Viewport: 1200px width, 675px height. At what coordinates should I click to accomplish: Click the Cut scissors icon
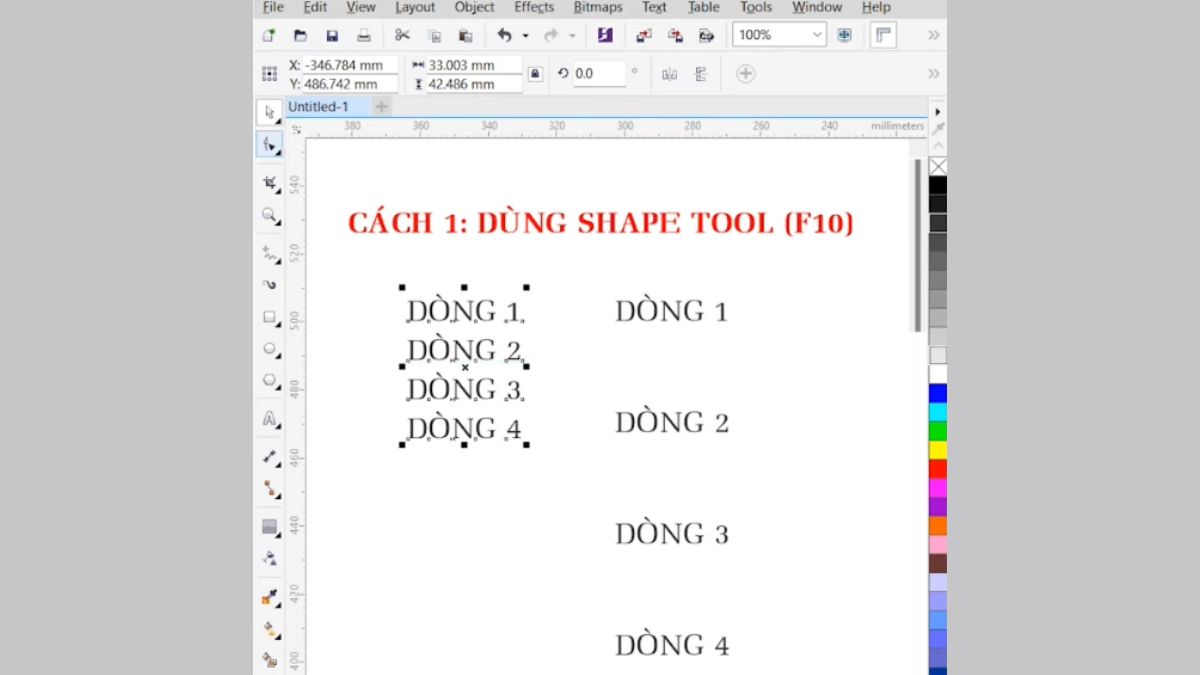pos(402,35)
